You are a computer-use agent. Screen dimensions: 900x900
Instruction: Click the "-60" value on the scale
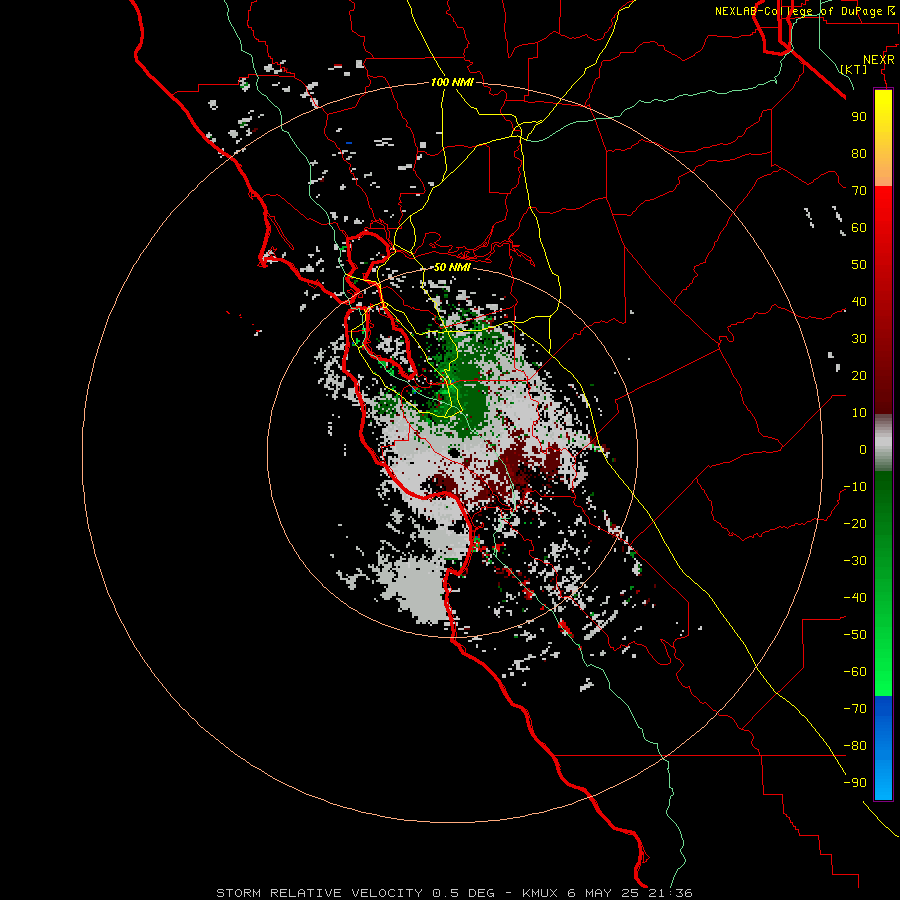coord(855,672)
